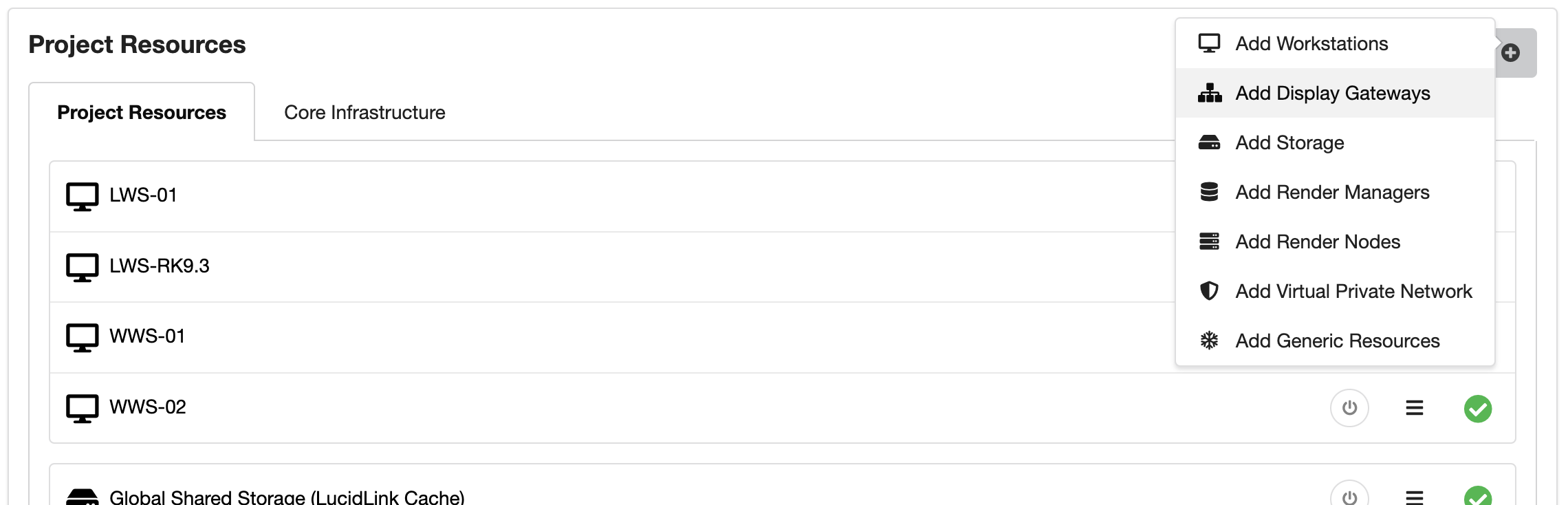Select Add Workstations from the menu
Viewport: 1568px width, 505px height.
[x=1311, y=43]
